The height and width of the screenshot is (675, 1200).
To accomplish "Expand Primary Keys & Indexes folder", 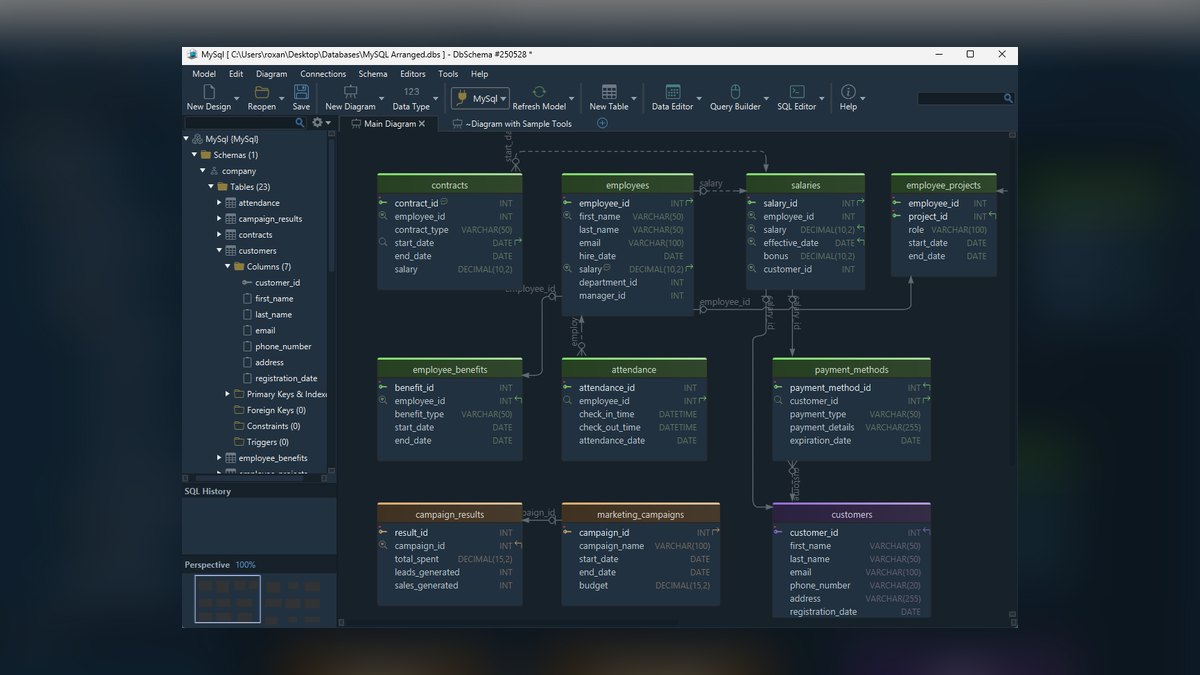I will coord(227,394).
